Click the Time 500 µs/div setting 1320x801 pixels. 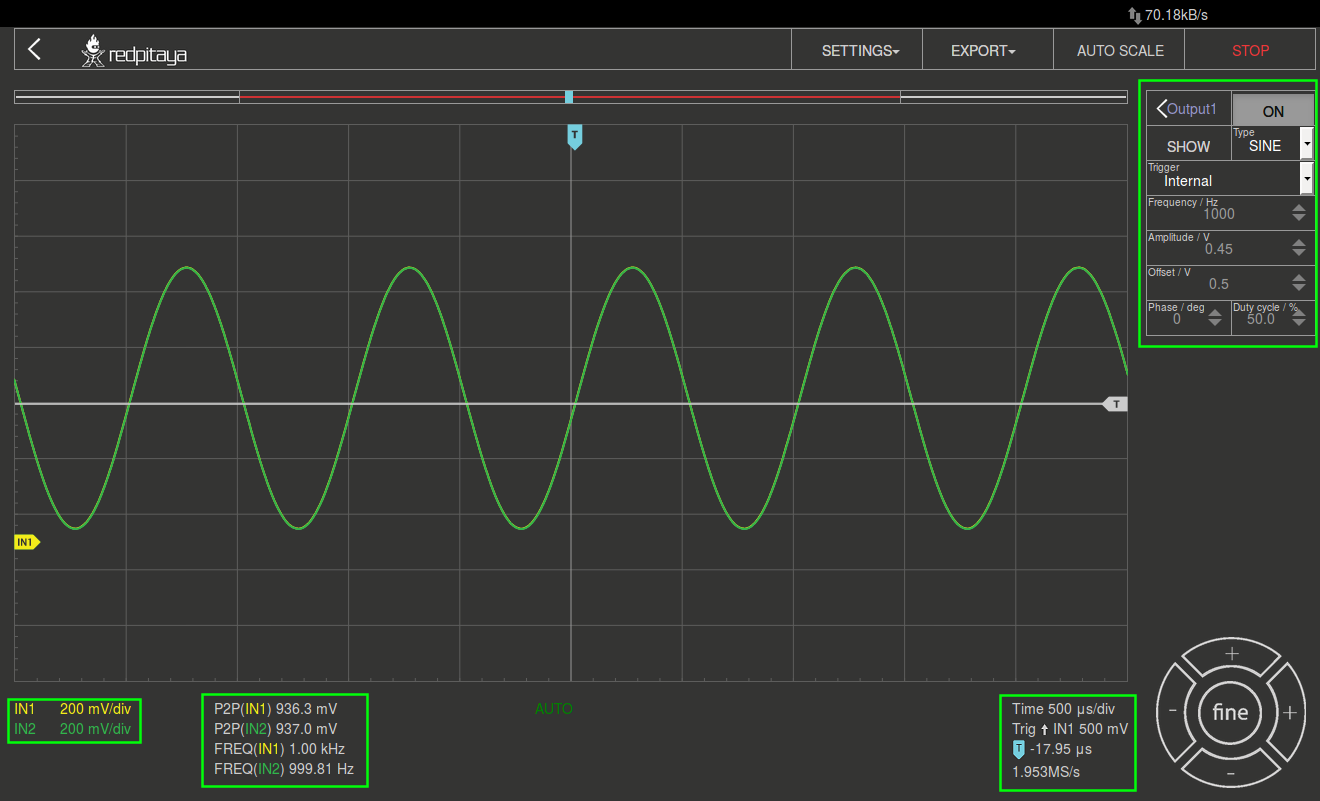(1063, 709)
